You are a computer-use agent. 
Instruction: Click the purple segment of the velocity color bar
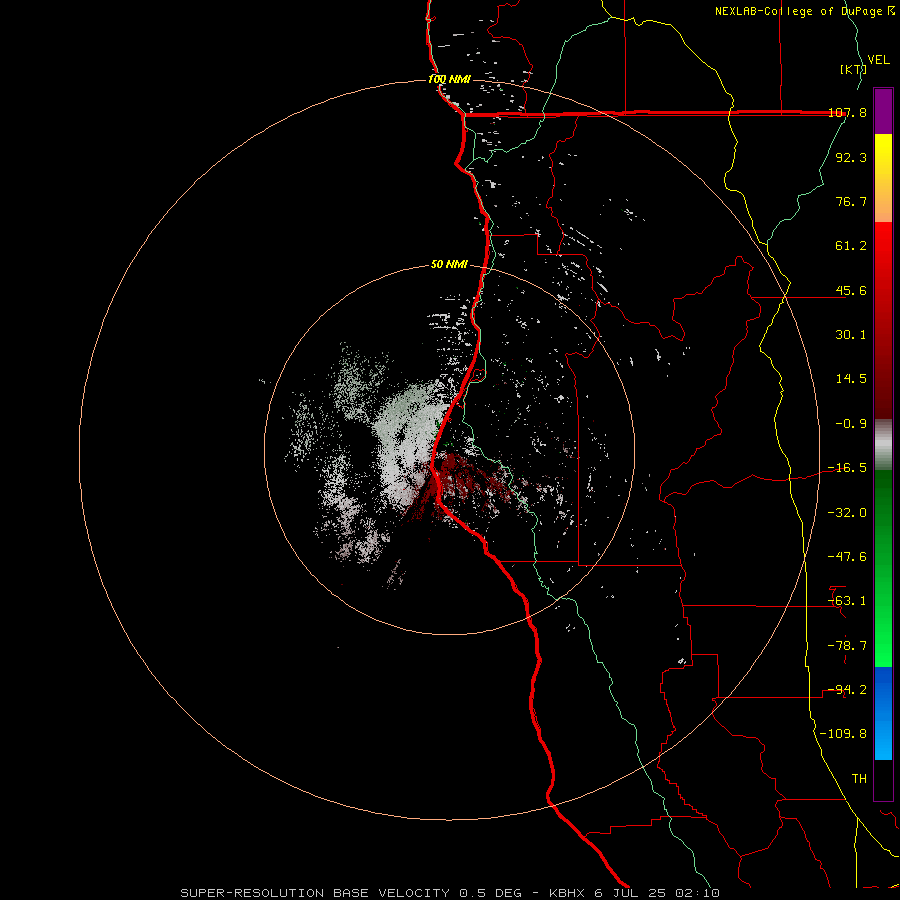coord(883,111)
